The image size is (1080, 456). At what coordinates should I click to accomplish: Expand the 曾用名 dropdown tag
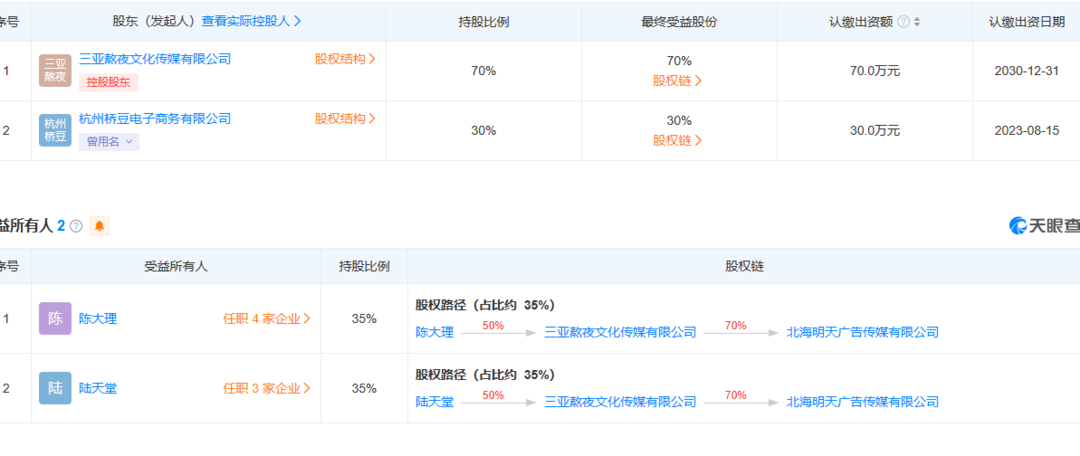coord(108,142)
